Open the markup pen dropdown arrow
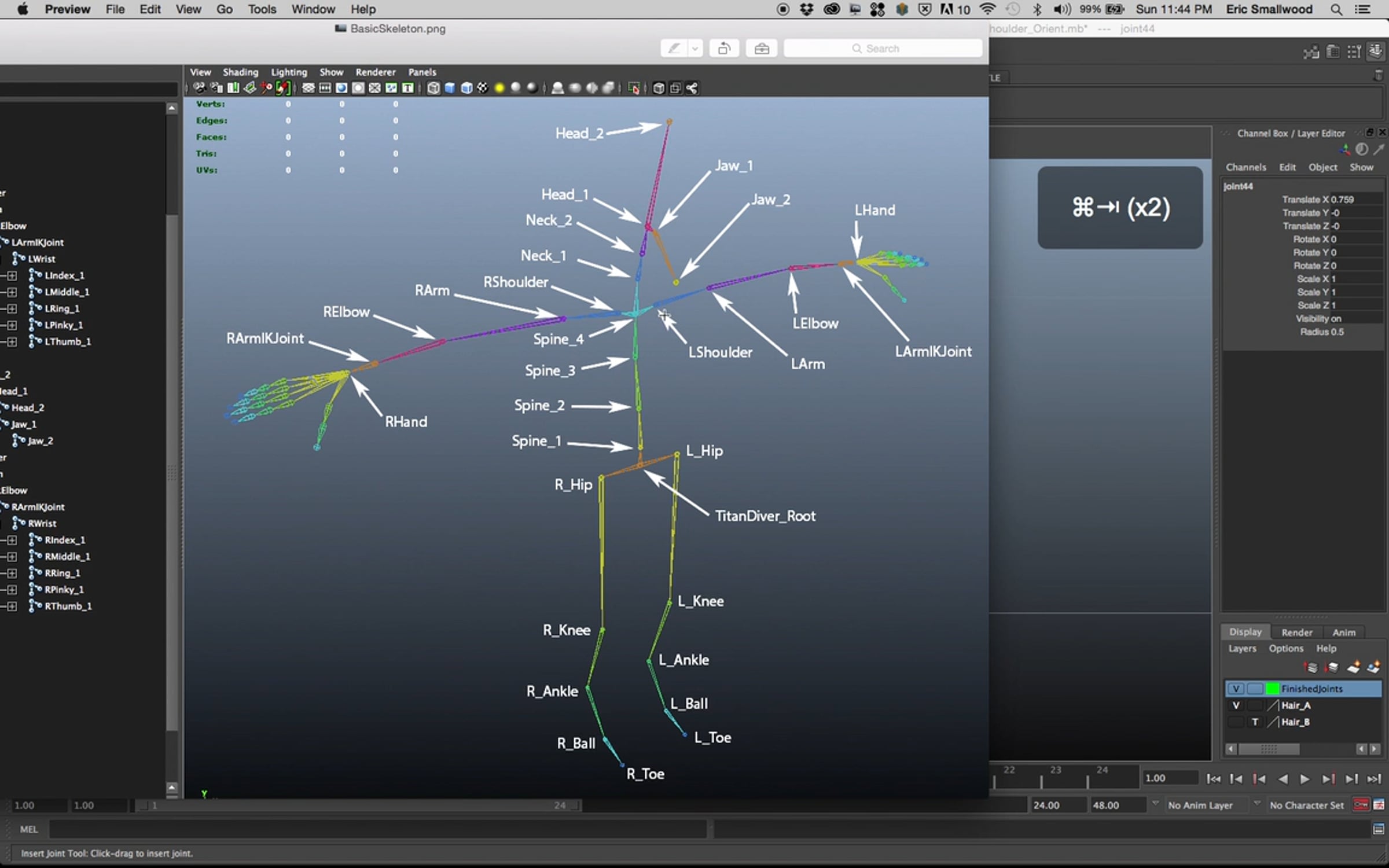This screenshot has height=868, width=1389. pyautogui.click(x=695, y=49)
